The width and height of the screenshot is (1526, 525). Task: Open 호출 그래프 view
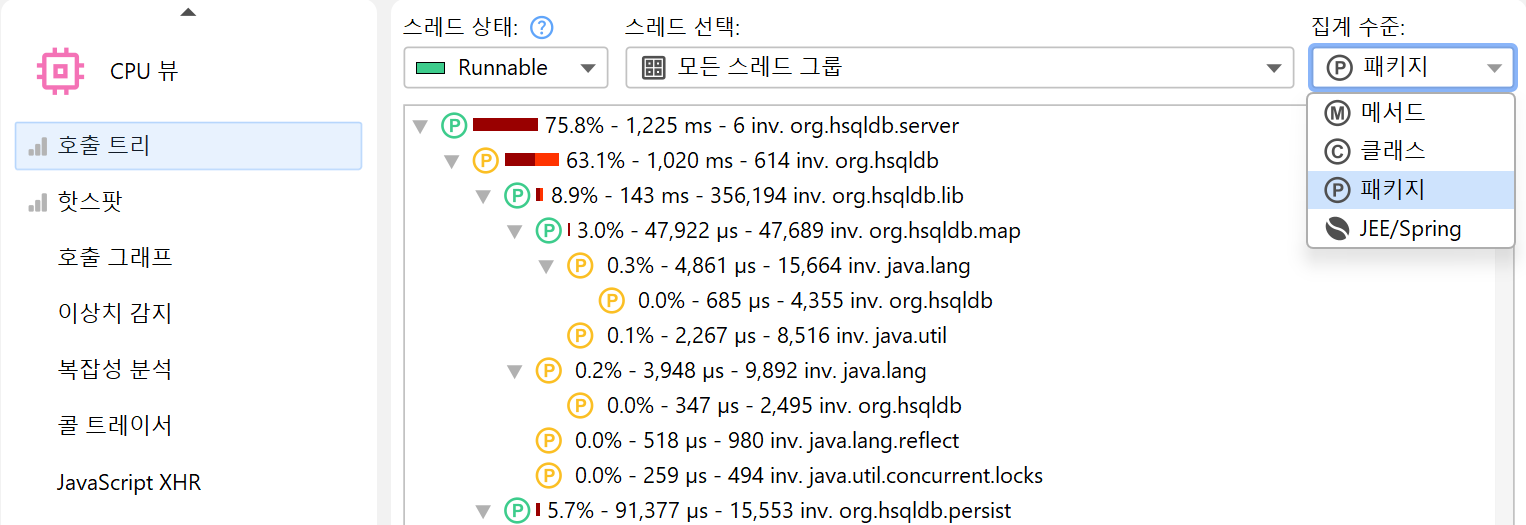click(115, 257)
